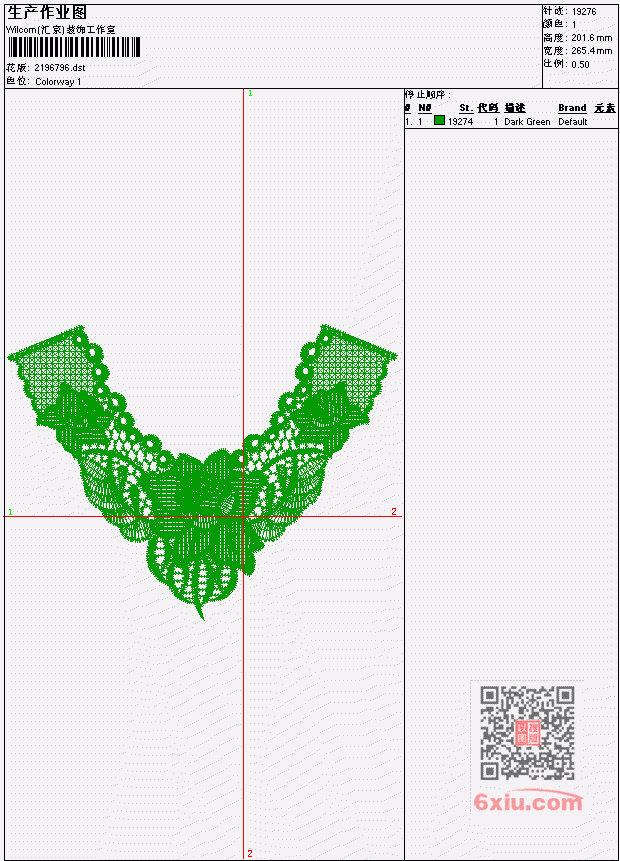Select the green lace collar embroidery design
The image size is (620, 861).
coord(202,472)
